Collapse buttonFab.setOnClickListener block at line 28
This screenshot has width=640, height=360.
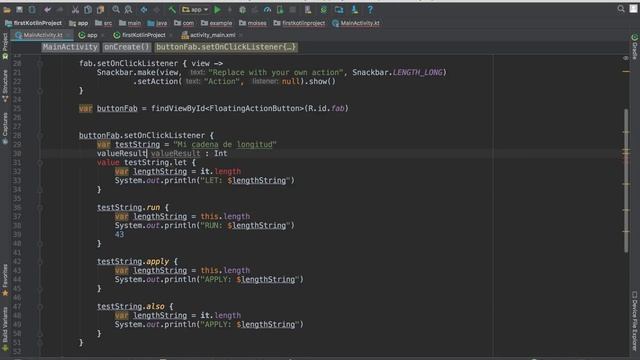coord(40,135)
